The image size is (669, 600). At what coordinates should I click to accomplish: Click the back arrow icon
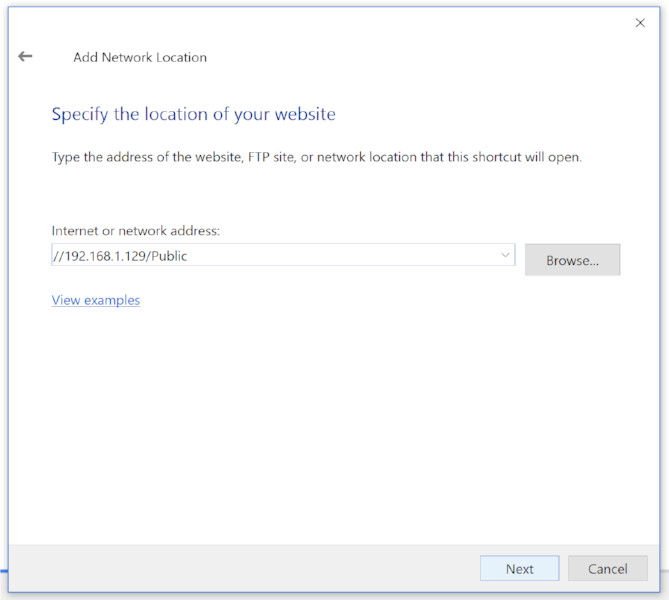coord(26,57)
